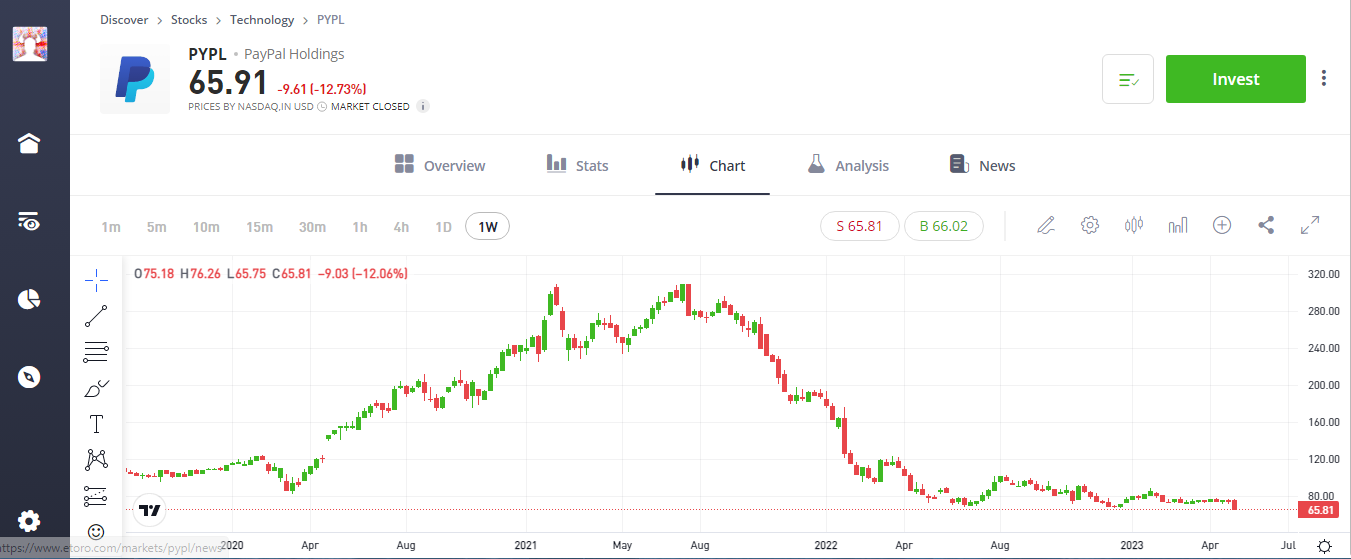Switch to the Overview tab
Viewport: 1351px width, 559px height.
tap(440, 165)
